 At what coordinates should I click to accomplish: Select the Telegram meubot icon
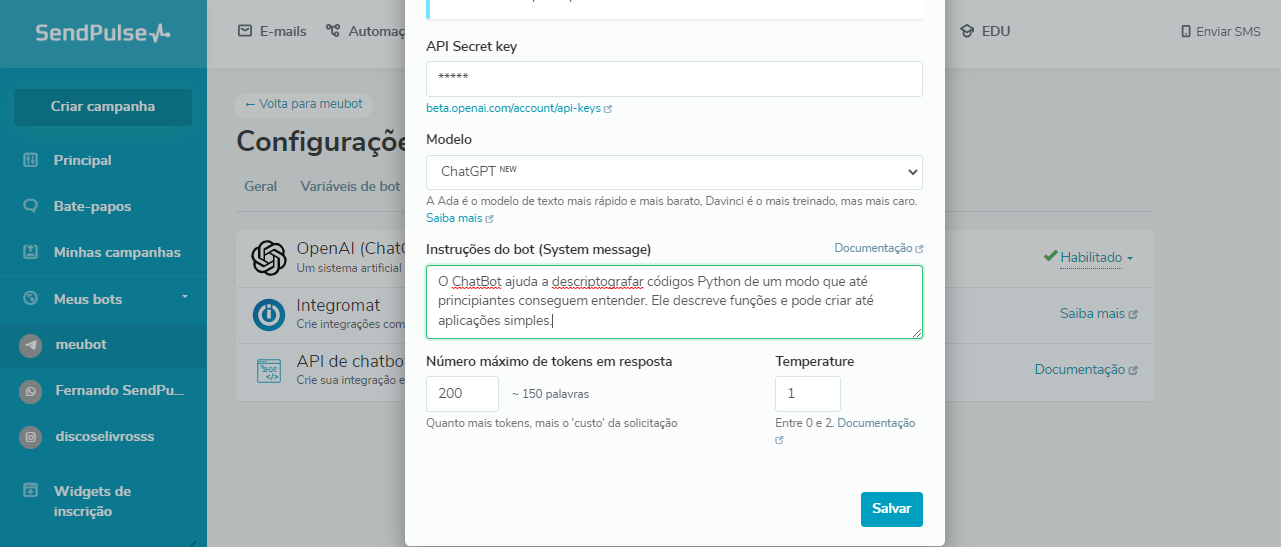point(31,344)
